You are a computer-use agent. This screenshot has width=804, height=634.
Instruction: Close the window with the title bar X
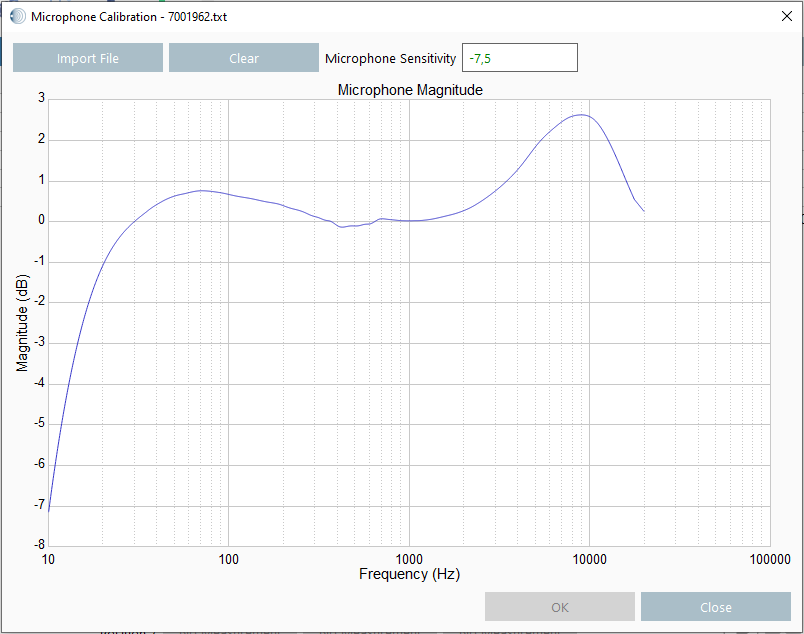(785, 16)
